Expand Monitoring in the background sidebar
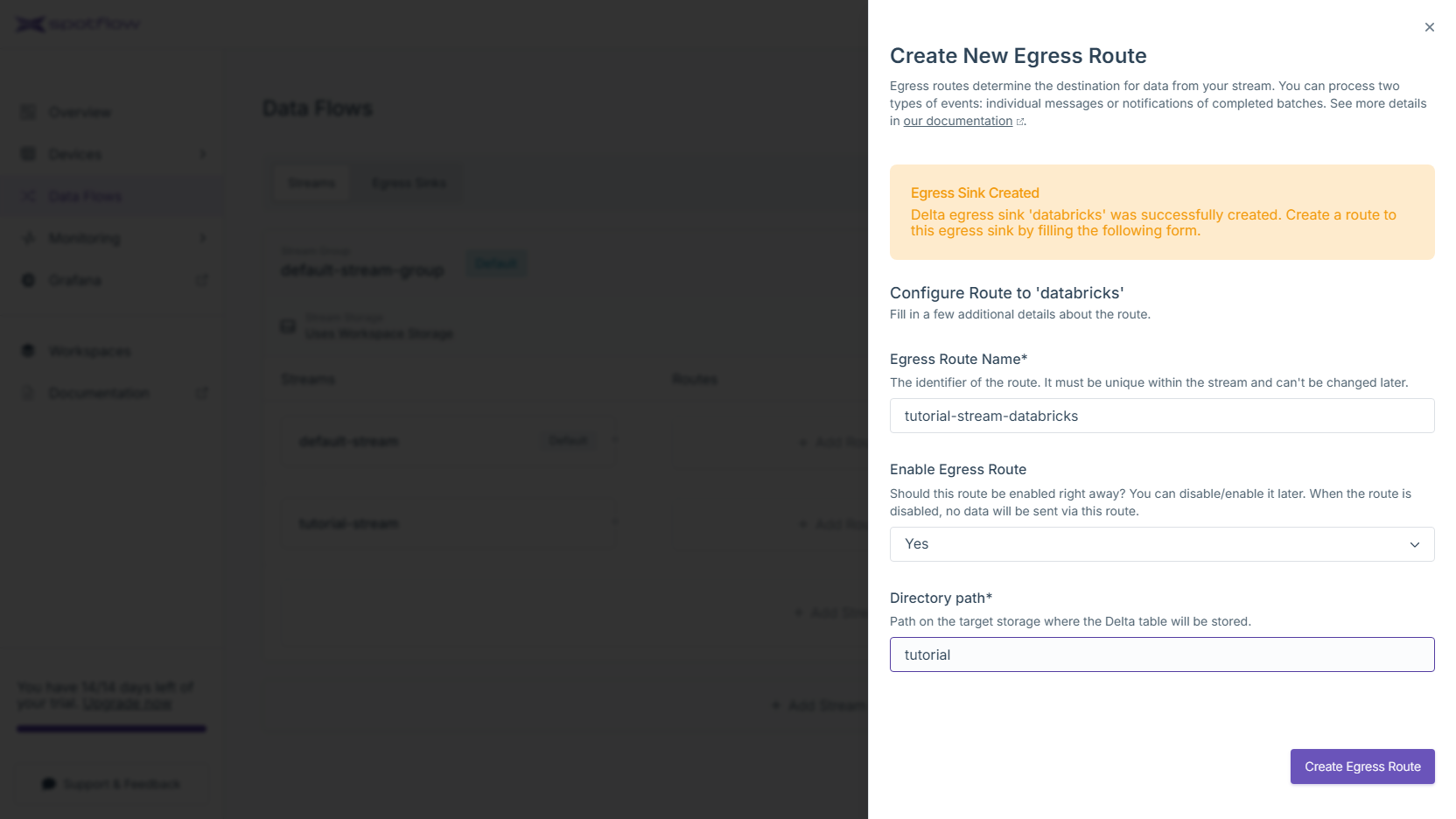This screenshot has height=819, width=1456. coord(111,238)
